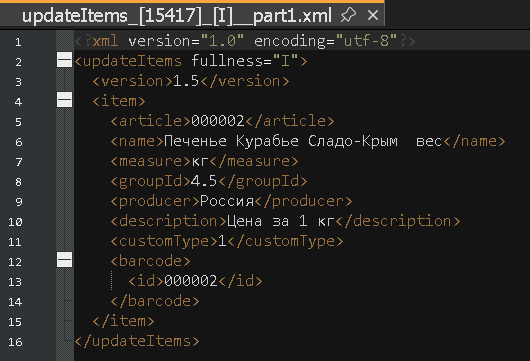Pin the updateItems XML tab
This screenshot has height=361, width=530.
click(x=348, y=15)
